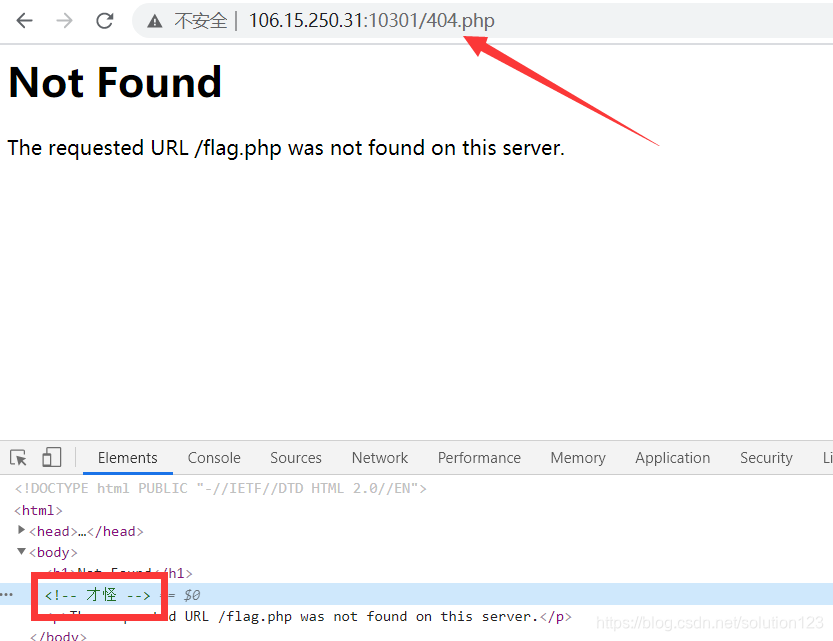Screen dimensions: 833x641
Task: Activate the DevTools inspect element picker
Action: [19, 458]
